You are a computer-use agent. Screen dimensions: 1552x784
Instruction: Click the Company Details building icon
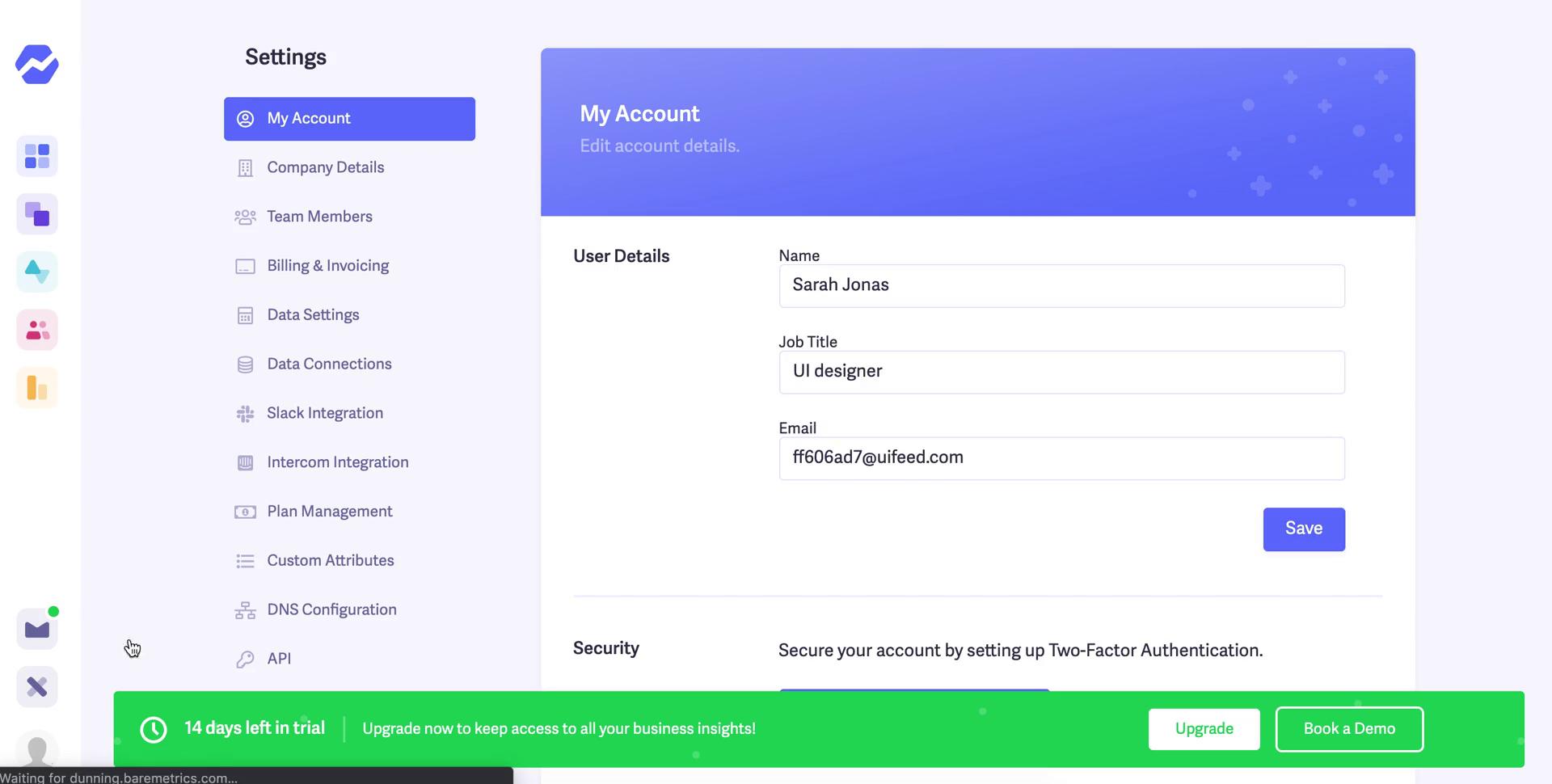tap(245, 168)
